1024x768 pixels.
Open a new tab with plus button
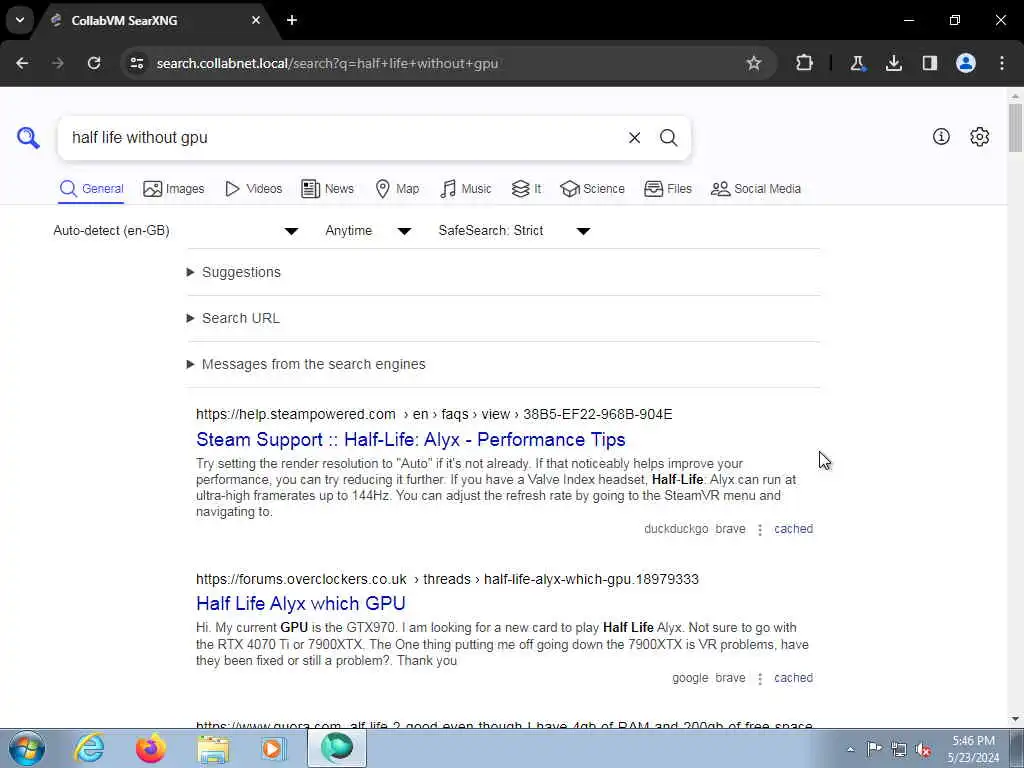[292, 20]
